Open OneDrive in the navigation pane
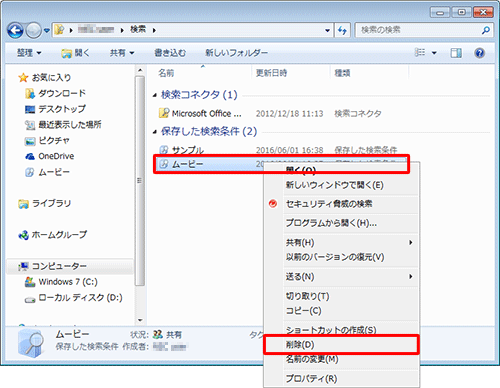 (x=50, y=156)
